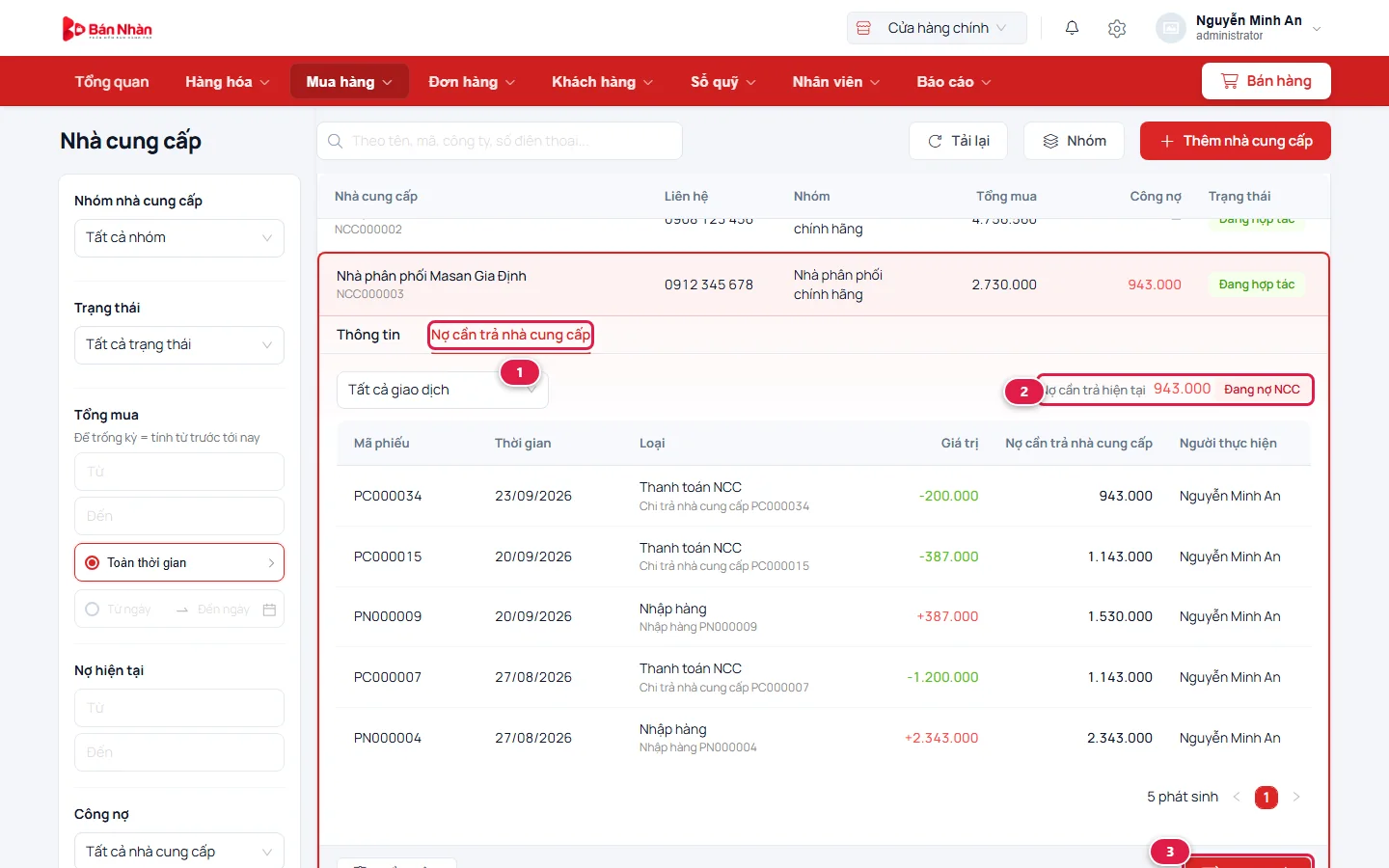This screenshot has height=868, width=1389.
Task: Open the notification bell
Action: pyautogui.click(x=1072, y=28)
